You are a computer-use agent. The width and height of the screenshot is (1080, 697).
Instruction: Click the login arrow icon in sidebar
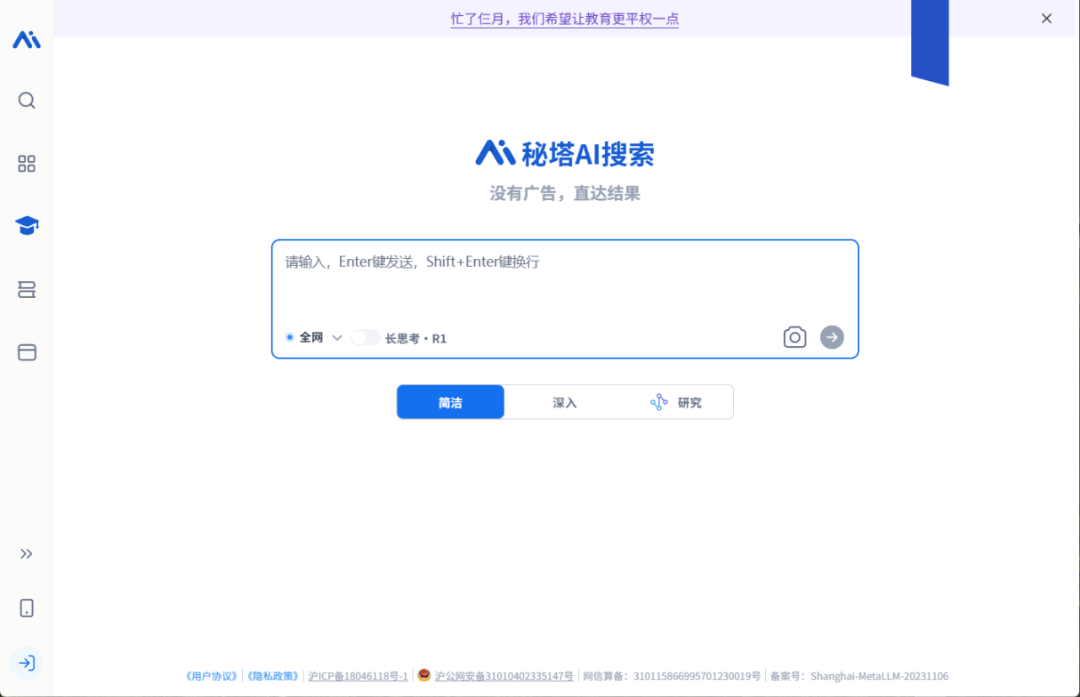coord(27,663)
